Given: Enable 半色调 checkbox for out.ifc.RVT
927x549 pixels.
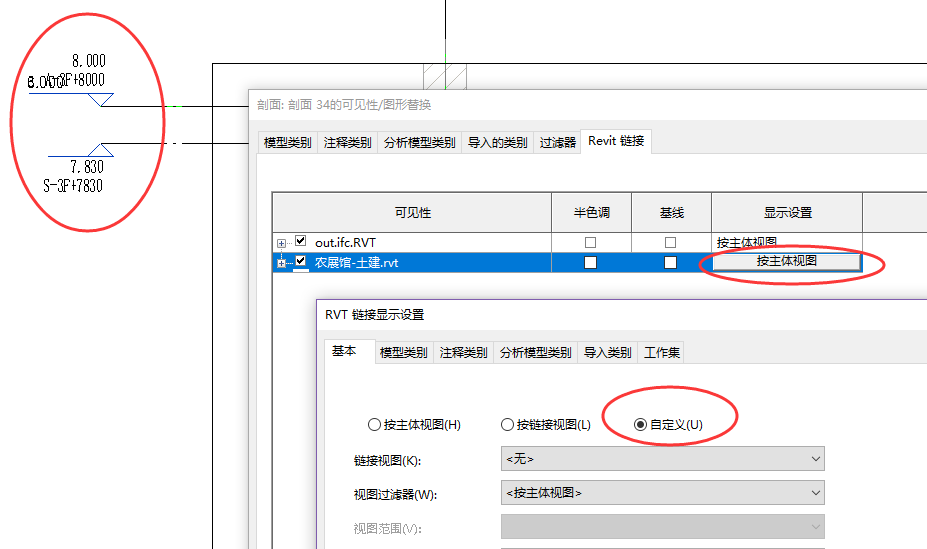Looking at the screenshot, I should click(590, 242).
